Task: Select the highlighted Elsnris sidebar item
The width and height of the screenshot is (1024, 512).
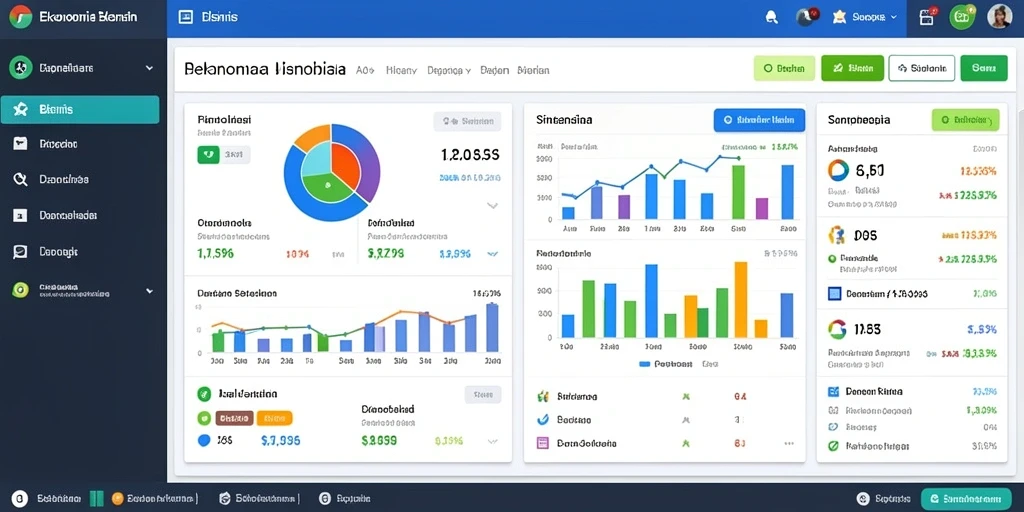Action: 80,110
